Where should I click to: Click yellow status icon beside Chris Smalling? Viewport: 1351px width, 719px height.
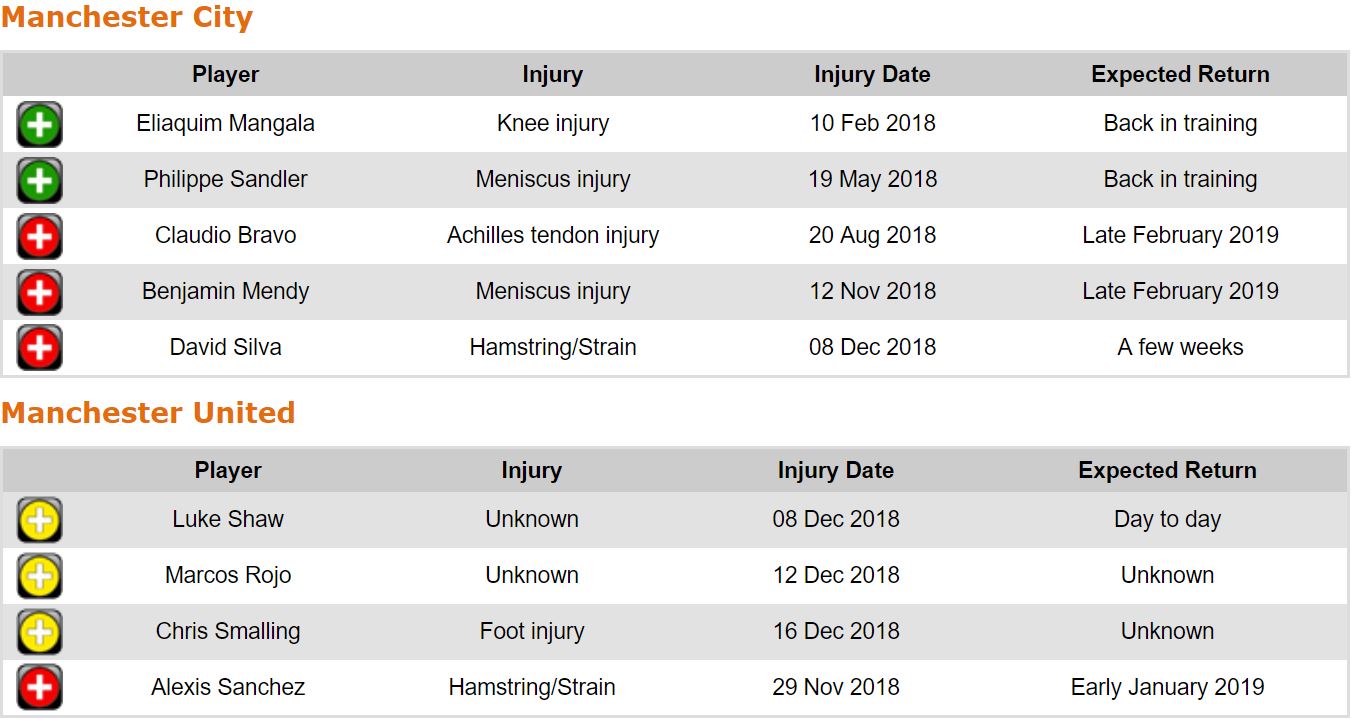click(x=39, y=632)
